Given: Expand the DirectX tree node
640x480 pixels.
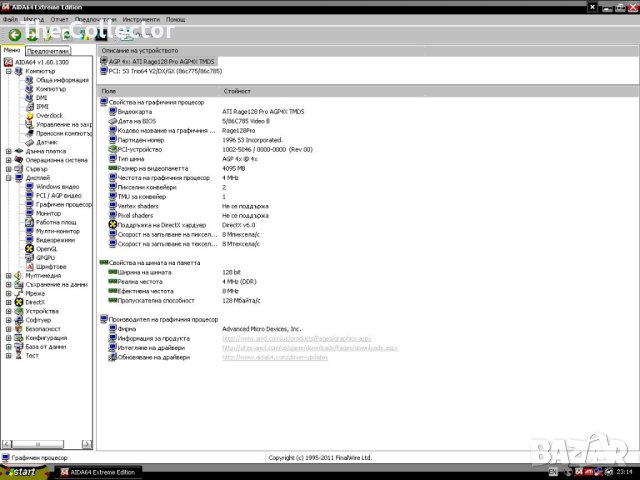Looking at the screenshot, I should (9, 302).
